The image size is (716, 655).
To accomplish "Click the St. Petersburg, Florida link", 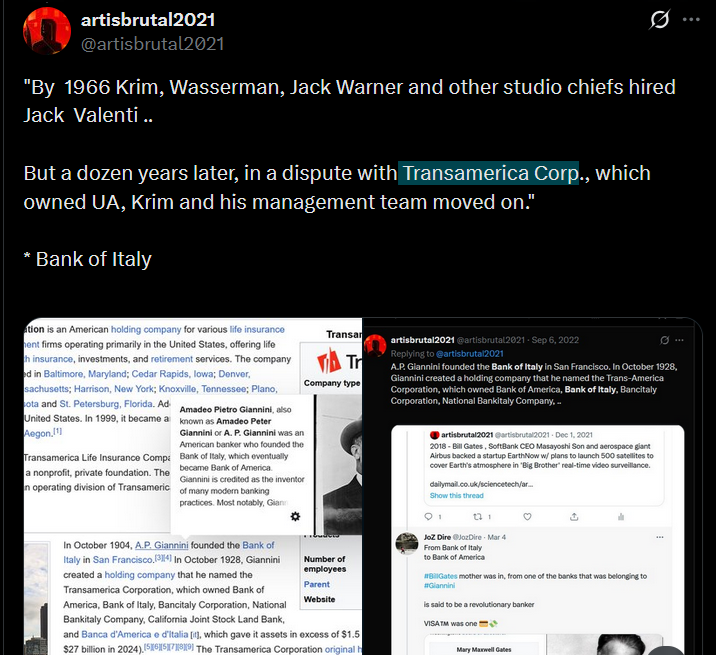I will point(106,404).
